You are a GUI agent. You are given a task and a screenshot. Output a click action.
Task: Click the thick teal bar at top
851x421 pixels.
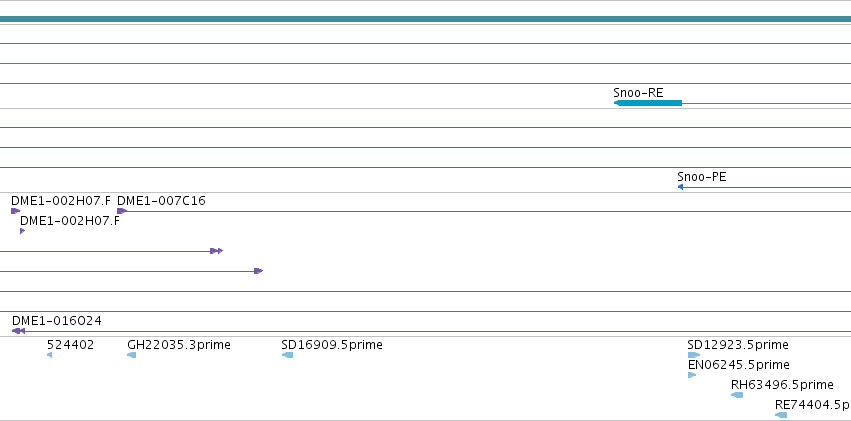point(426,19)
